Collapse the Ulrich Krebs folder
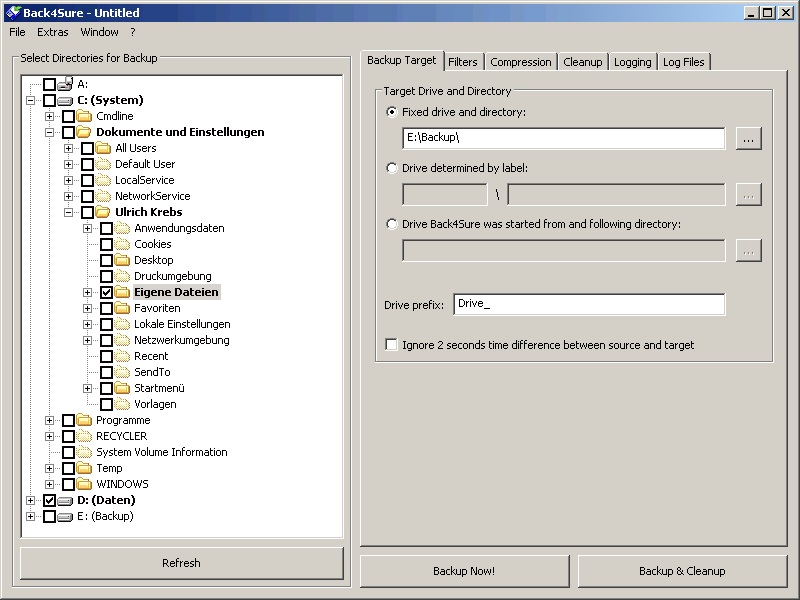The image size is (800, 600). 70,211
